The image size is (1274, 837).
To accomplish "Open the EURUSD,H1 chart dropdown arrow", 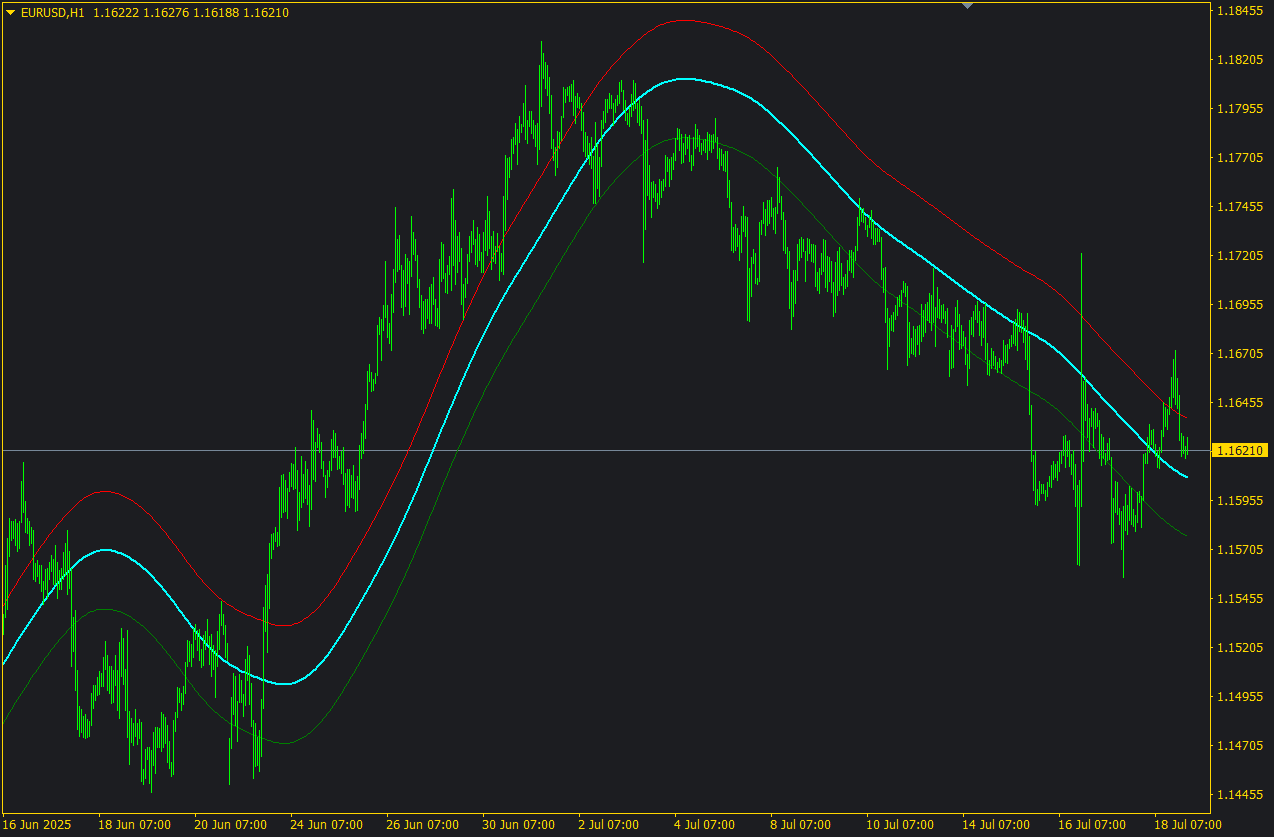I will 11,13.
